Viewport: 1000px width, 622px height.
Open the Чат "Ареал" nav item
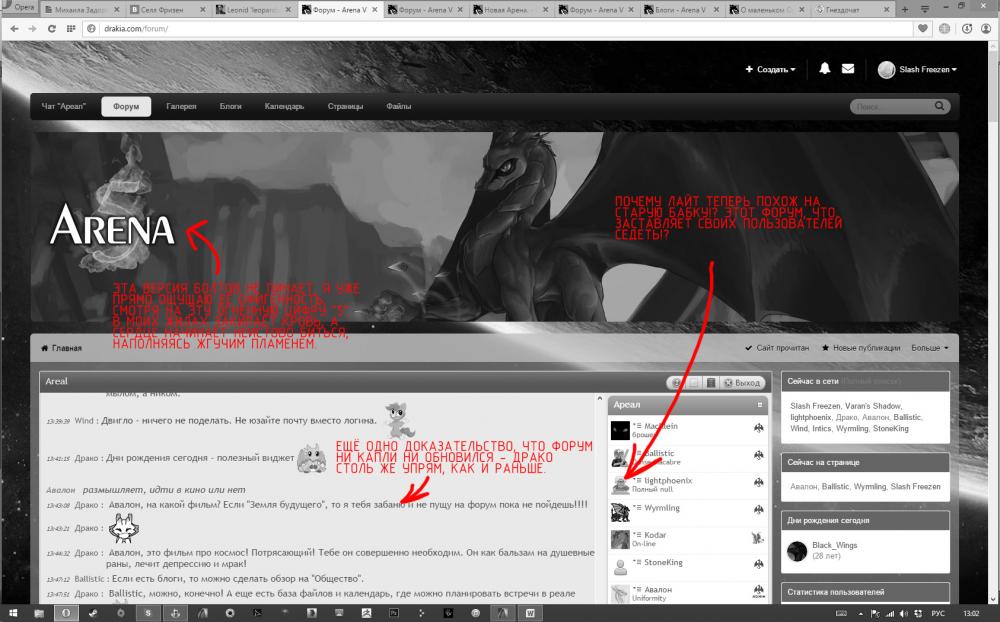point(63,107)
